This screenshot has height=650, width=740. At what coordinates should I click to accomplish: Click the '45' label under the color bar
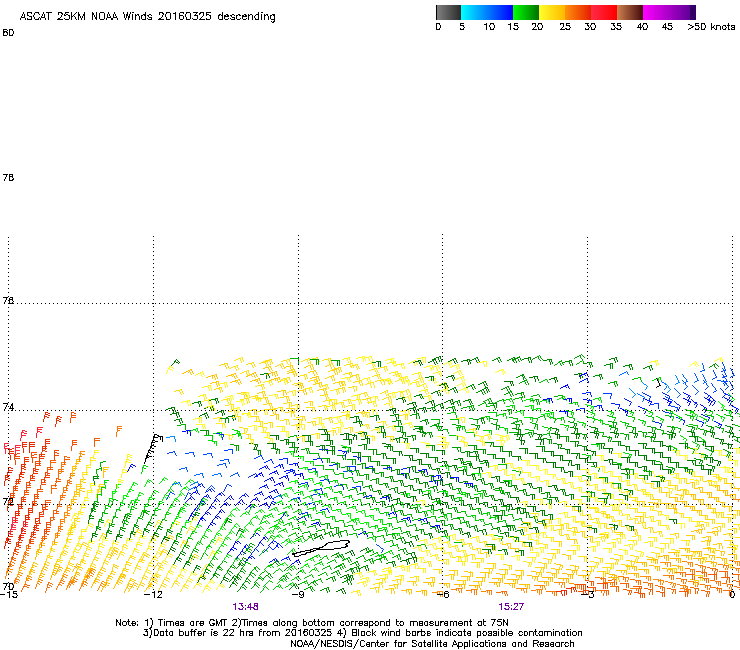(667, 27)
